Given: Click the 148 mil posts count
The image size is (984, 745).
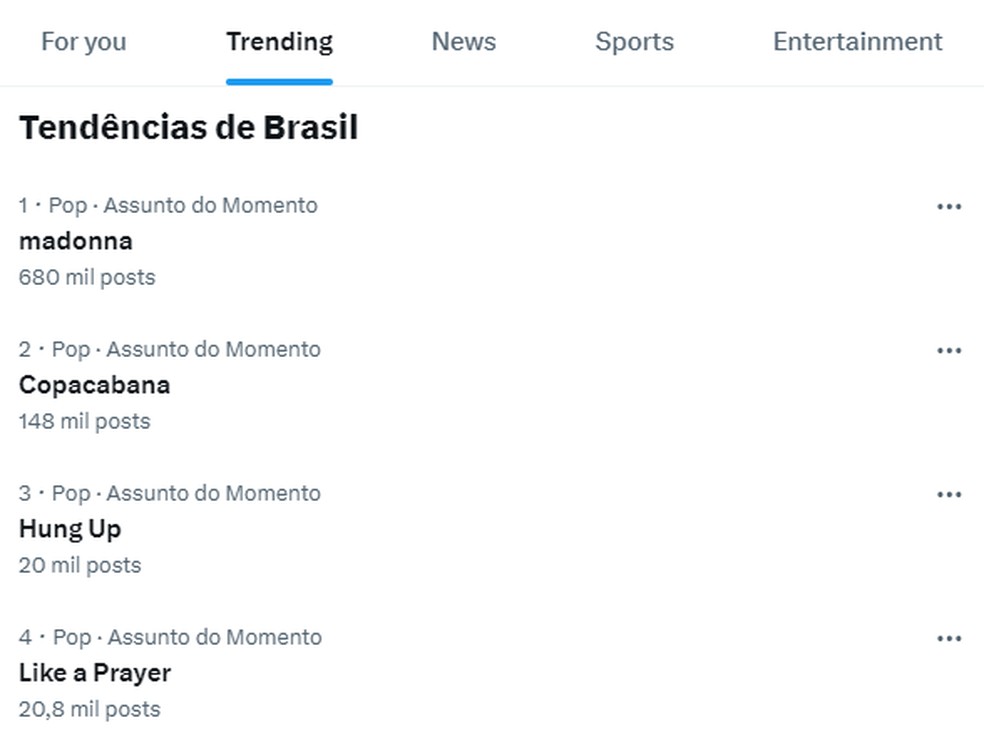Looking at the screenshot, I should 84,421.
